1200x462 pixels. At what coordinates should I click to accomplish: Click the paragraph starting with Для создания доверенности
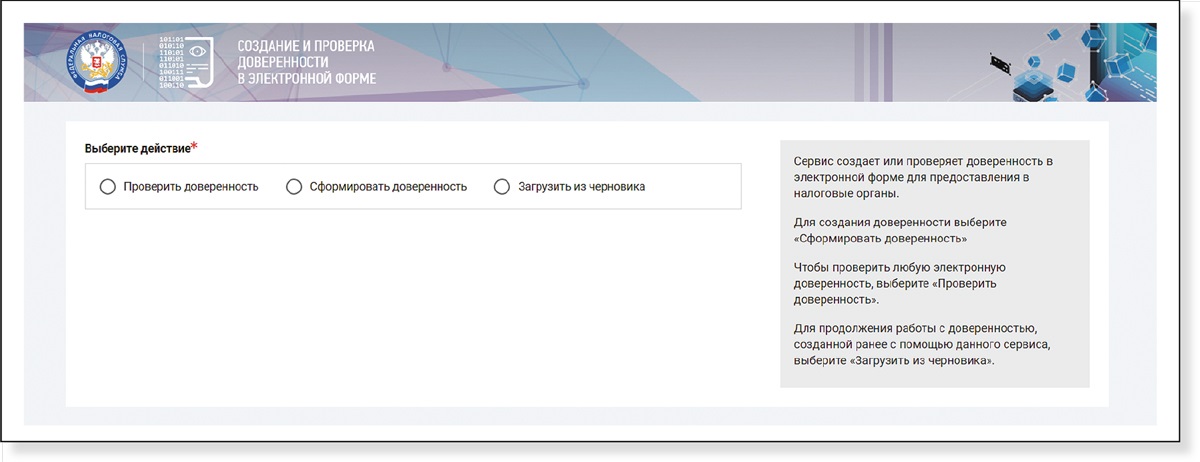tap(899, 230)
